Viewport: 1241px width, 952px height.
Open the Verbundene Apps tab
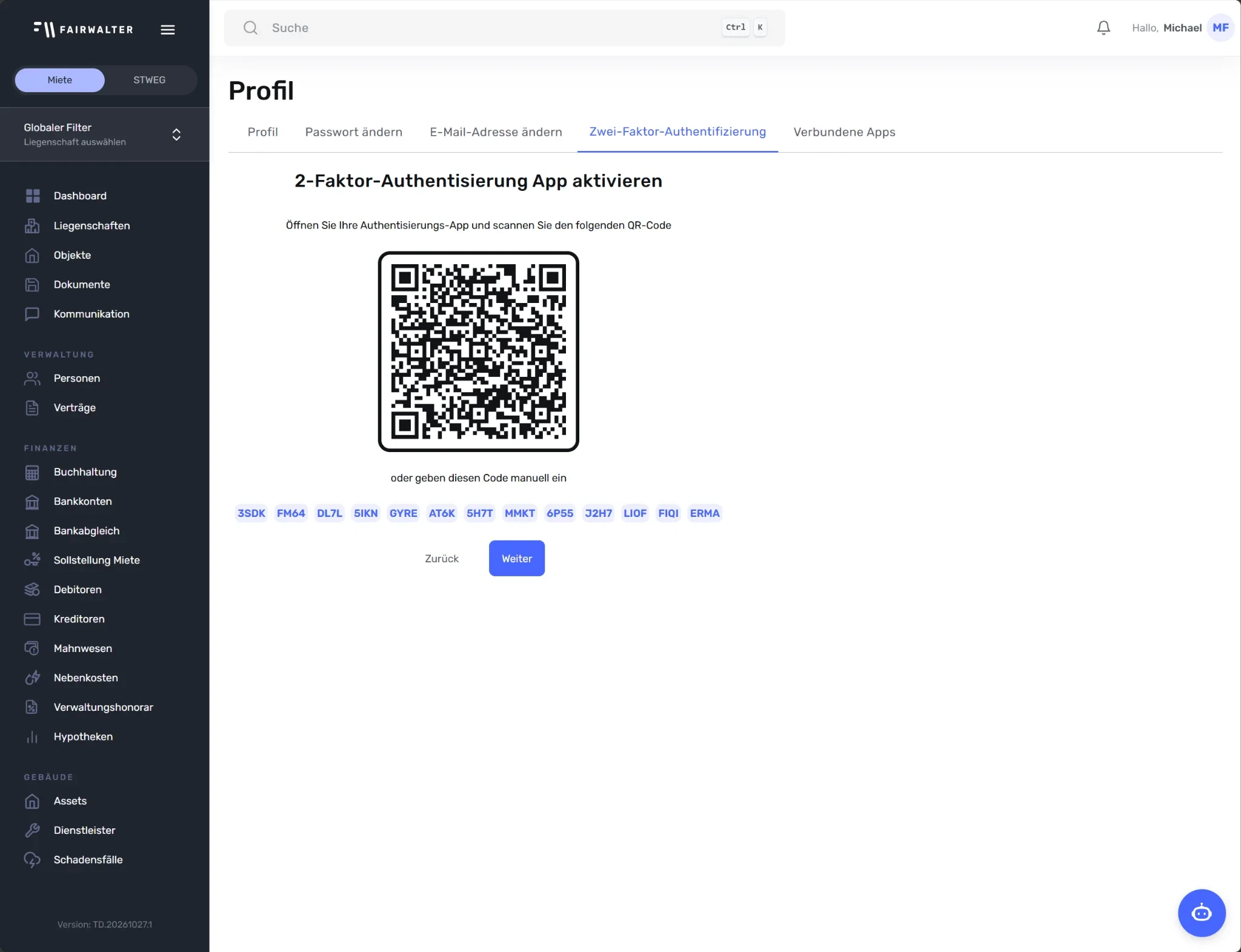click(844, 132)
